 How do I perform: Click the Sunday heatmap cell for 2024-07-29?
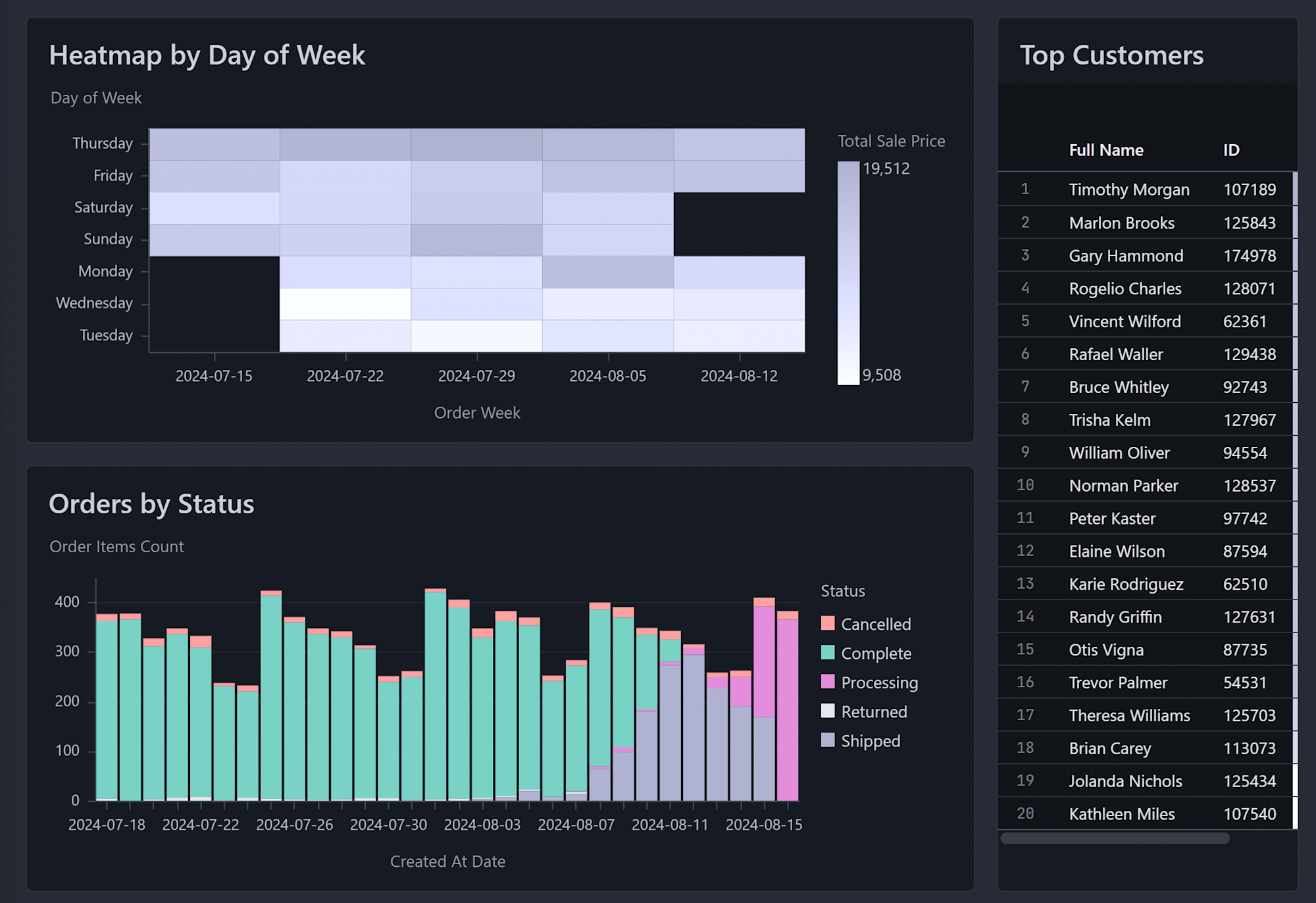(x=476, y=240)
